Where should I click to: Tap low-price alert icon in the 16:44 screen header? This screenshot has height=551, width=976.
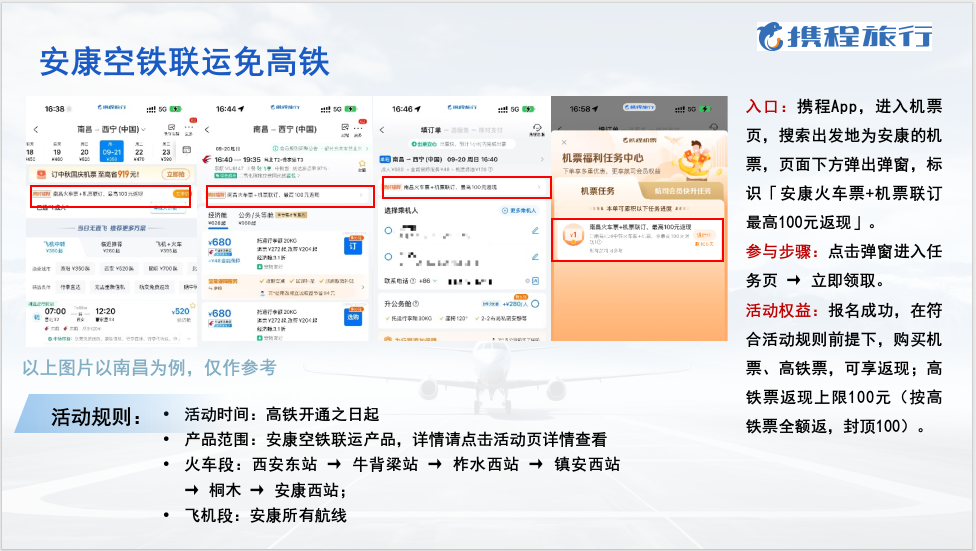click(344, 129)
